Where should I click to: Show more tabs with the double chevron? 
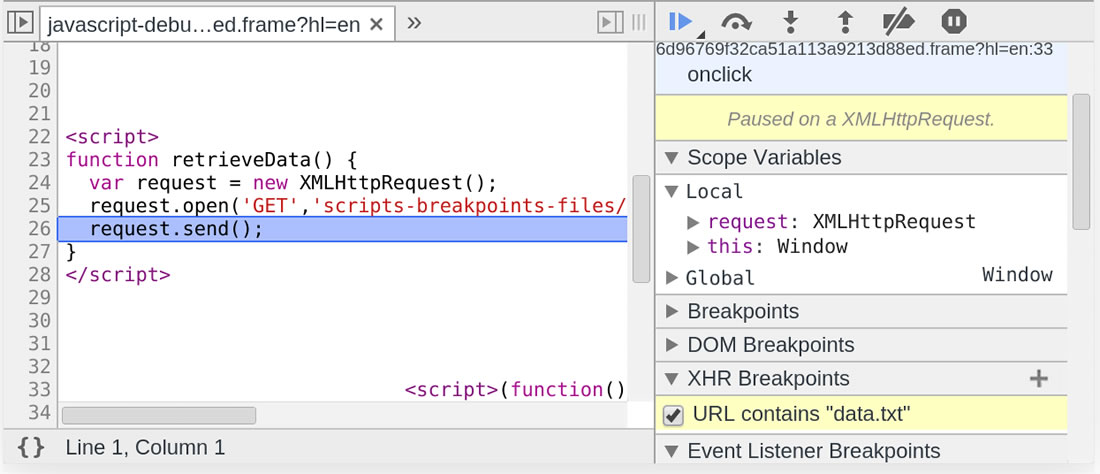[x=414, y=22]
